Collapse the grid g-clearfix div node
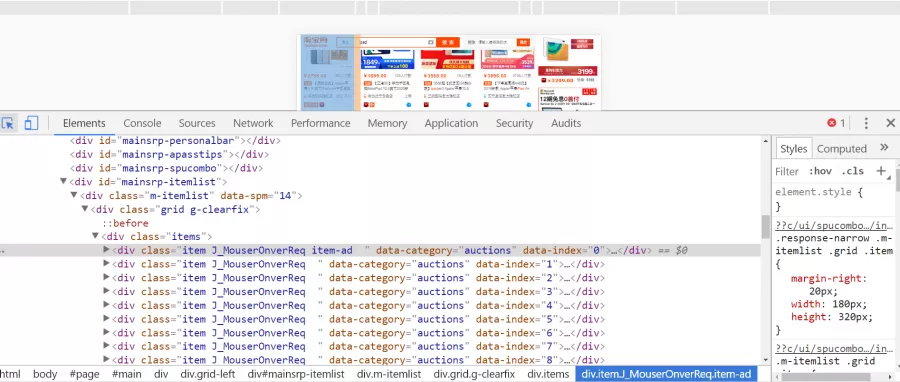The width and height of the screenshot is (900, 382). (x=84, y=209)
